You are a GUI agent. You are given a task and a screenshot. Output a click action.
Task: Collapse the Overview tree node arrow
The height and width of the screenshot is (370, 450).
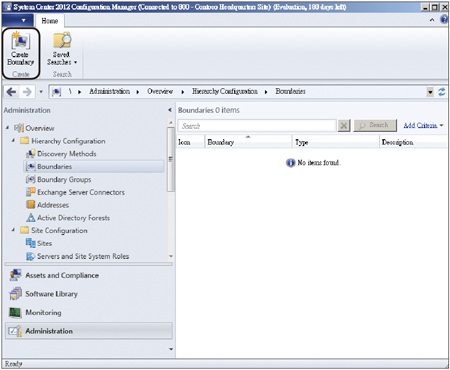point(7,128)
